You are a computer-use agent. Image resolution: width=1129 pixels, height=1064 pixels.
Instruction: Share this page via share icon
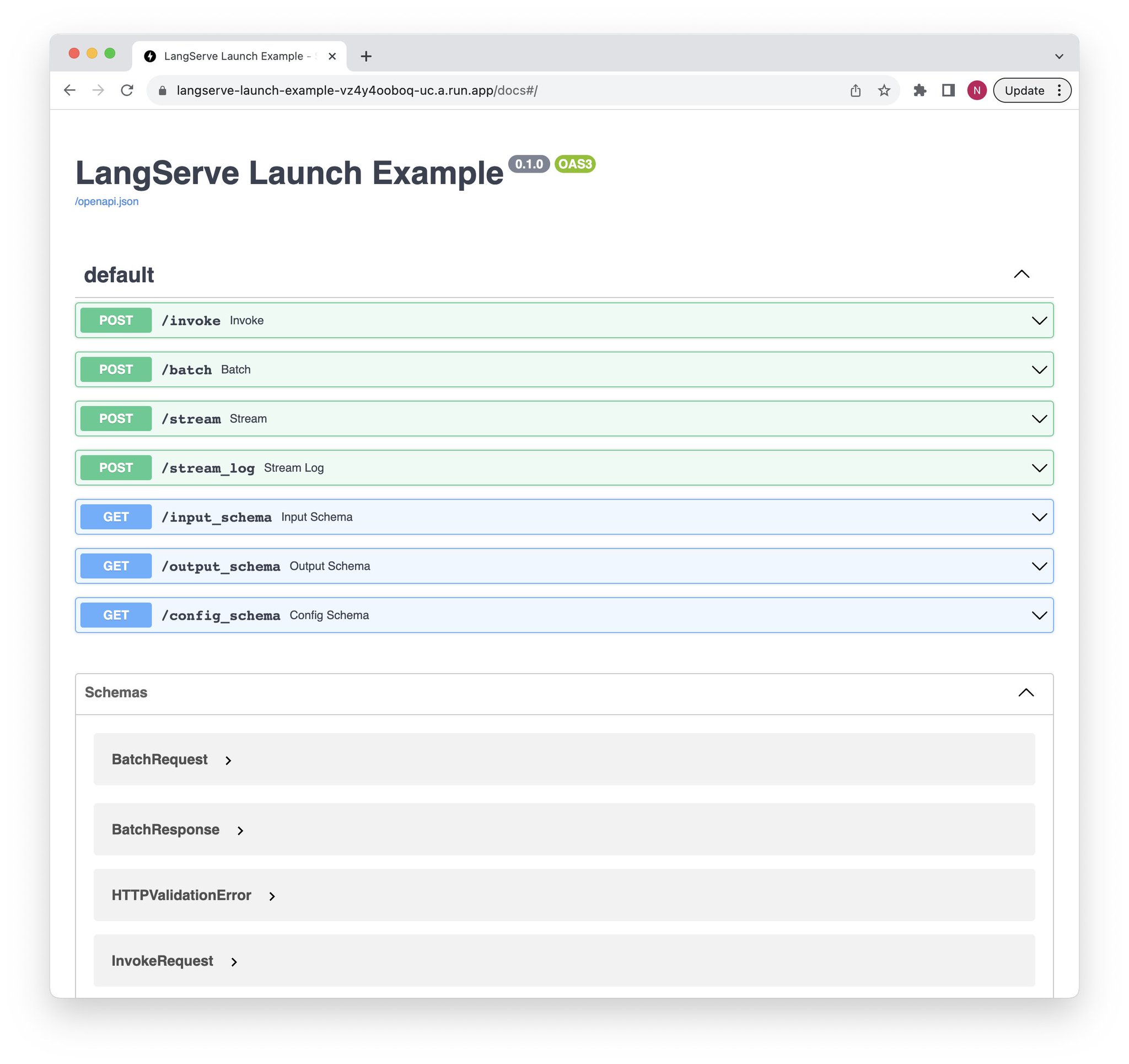tap(855, 90)
